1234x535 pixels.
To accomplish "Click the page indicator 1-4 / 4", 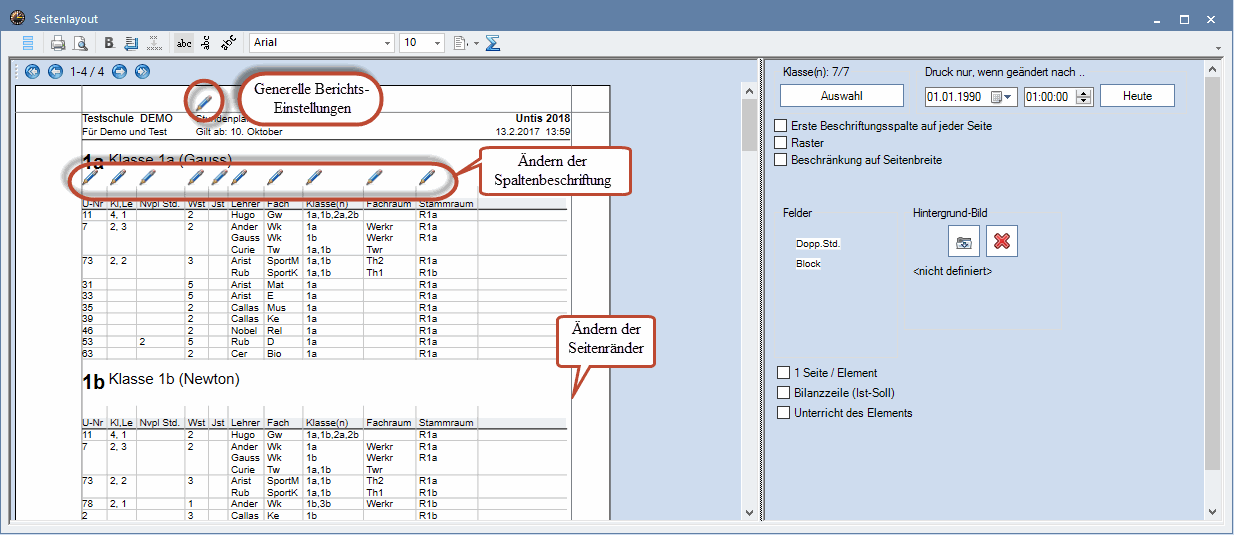I will pyautogui.click(x=87, y=71).
